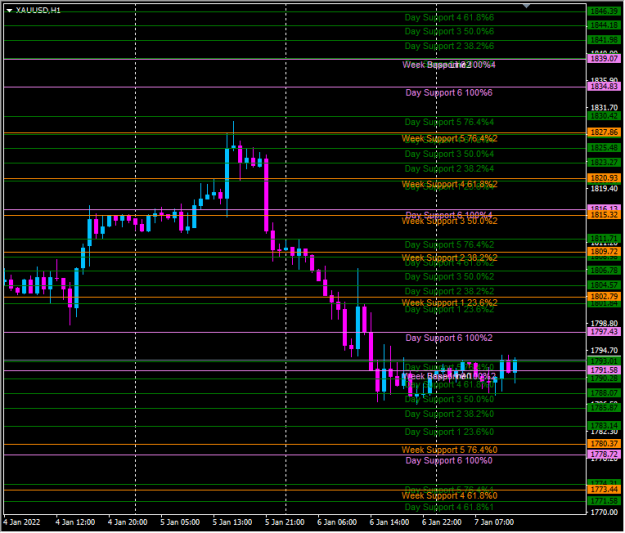Click the pink 1797.43 price tag
The width and height of the screenshot is (625, 533).
coord(604,332)
